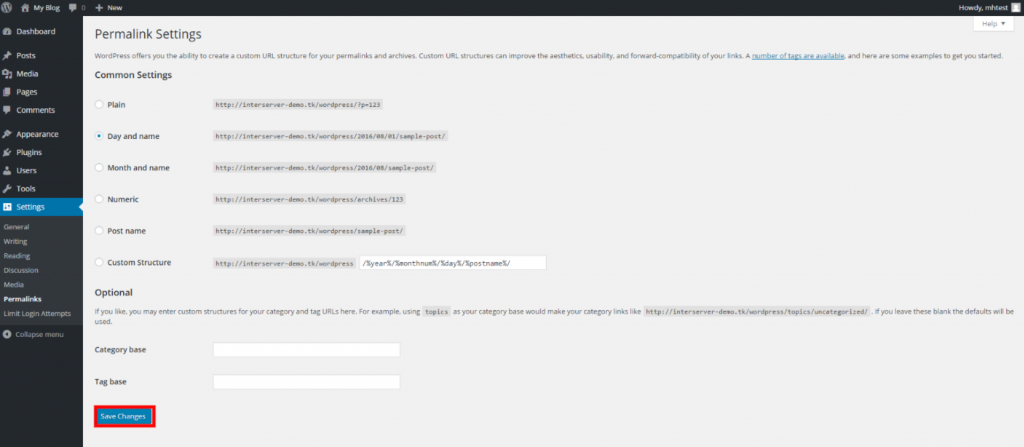
Task: Click the Day and name example URL
Action: [x=330, y=136]
